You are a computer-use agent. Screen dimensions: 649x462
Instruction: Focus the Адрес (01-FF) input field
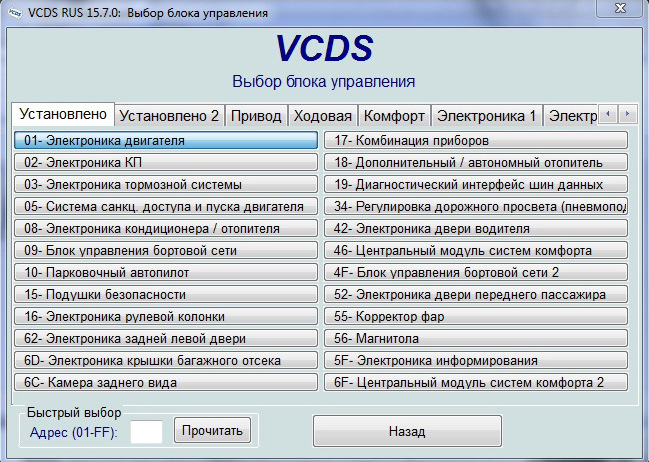(x=147, y=432)
